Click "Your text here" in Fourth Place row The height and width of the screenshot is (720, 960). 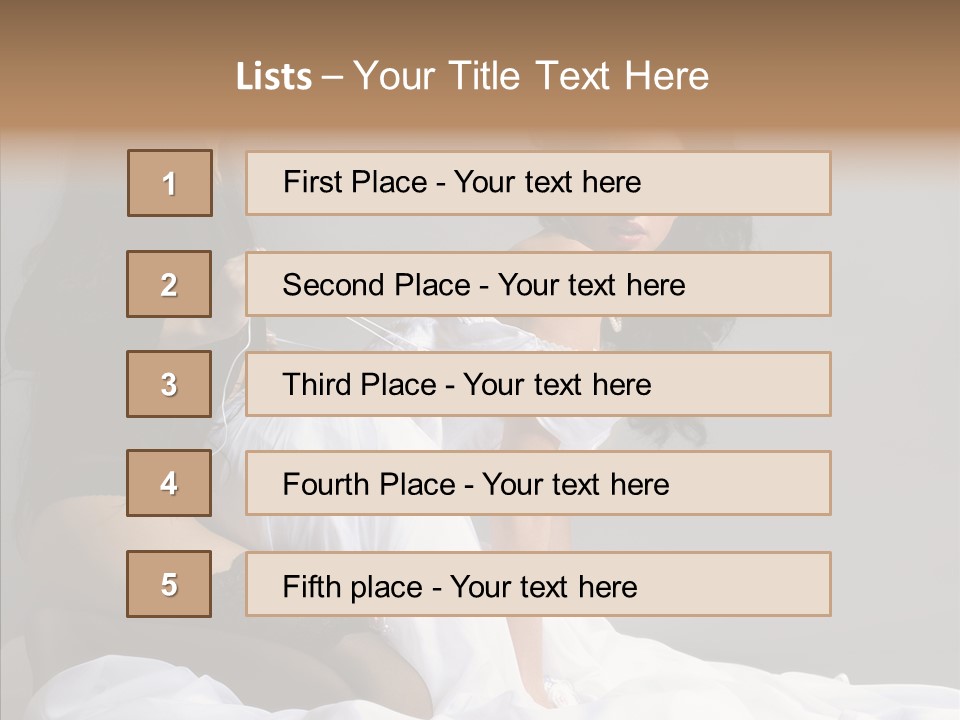point(575,485)
